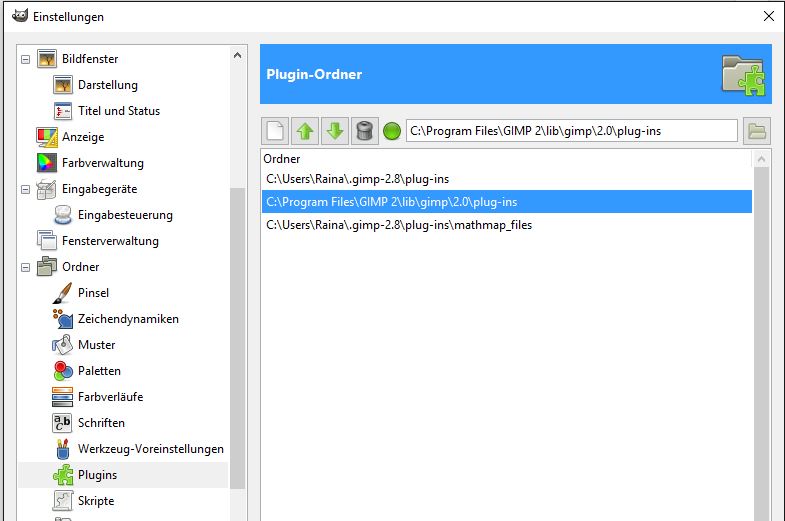Click the Werkzeug-Voreinstellungen pencil cup icon
785x521 pixels.
63,449
